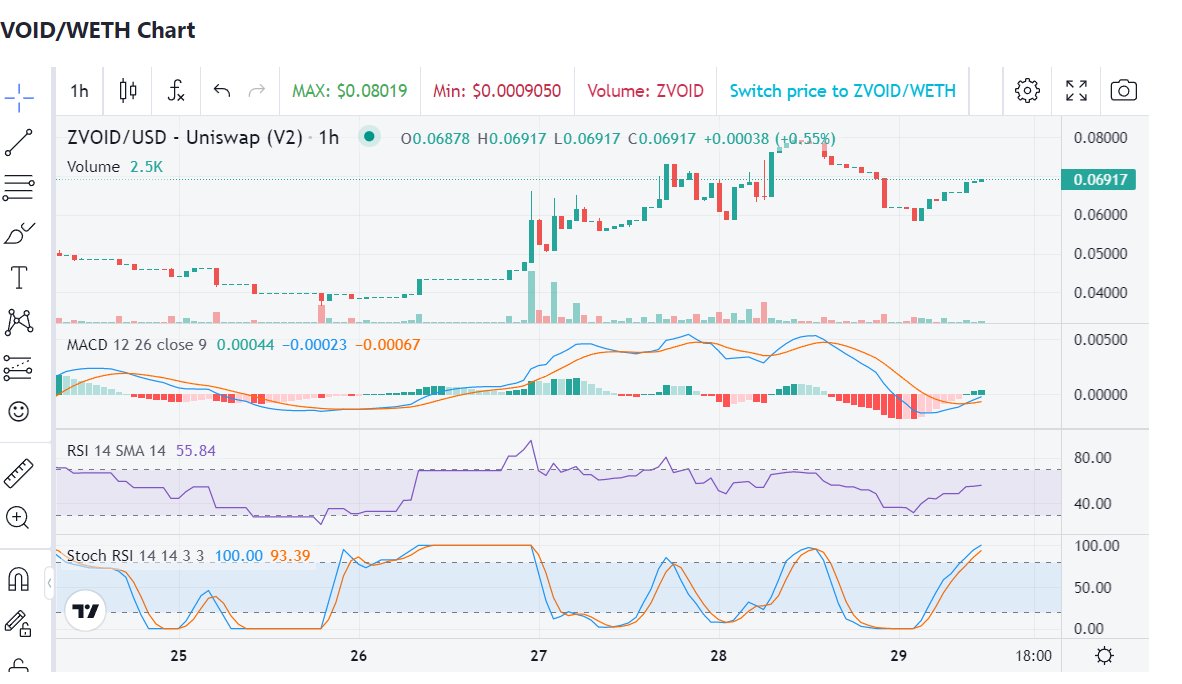
Task: Select the RSI 14 SMA 14 legend
Action: 116,451
